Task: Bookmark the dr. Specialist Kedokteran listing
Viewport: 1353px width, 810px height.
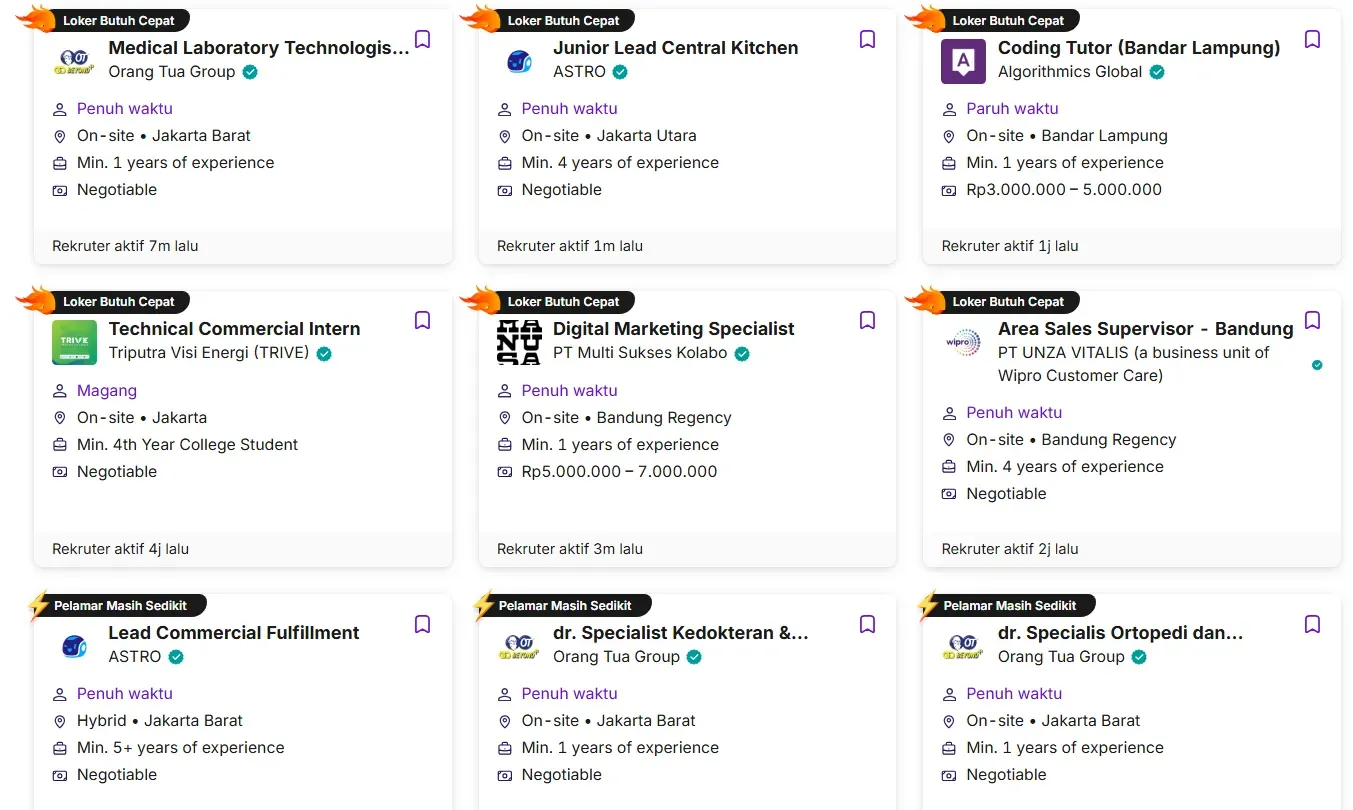Action: [867, 625]
